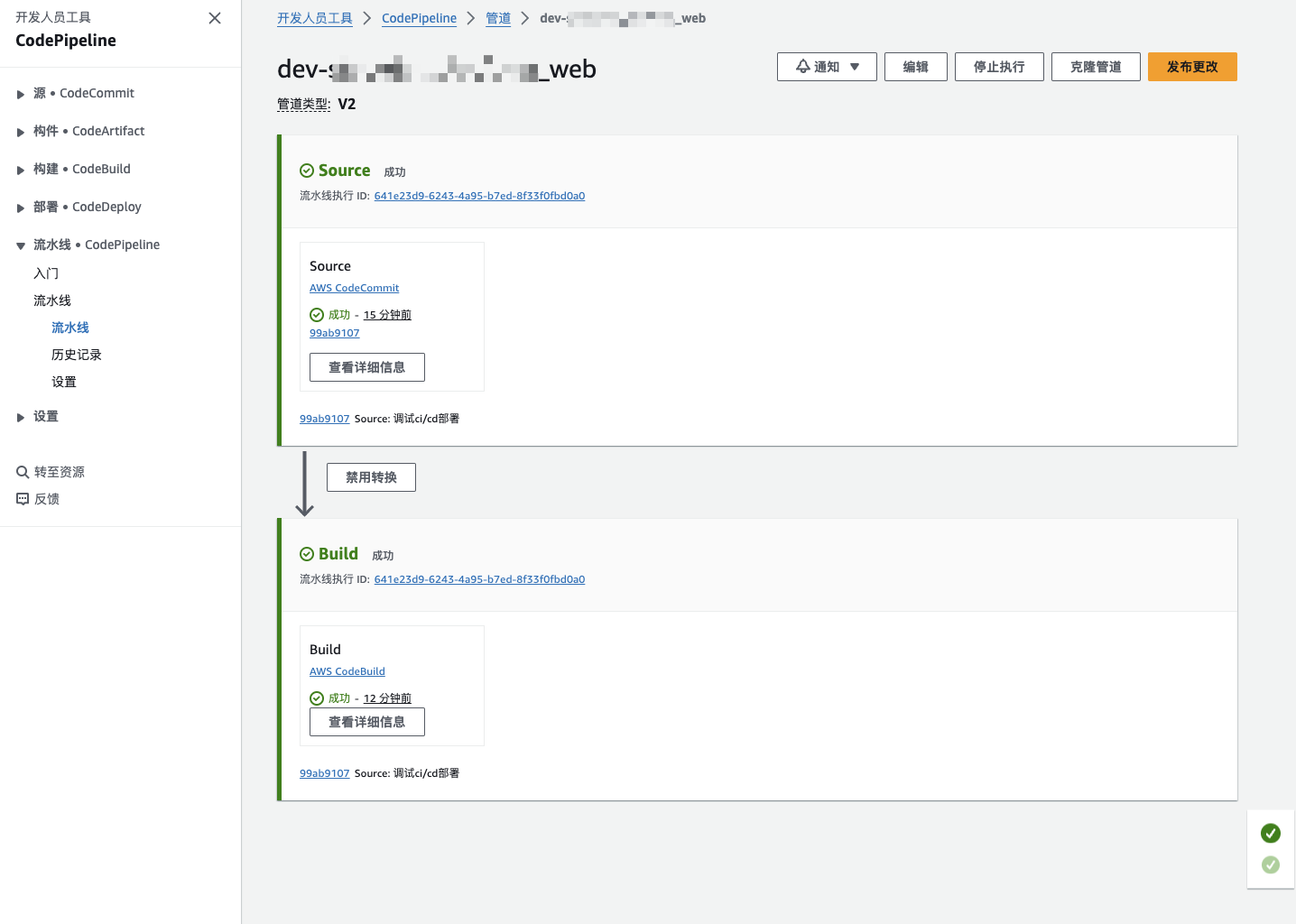Screen dimensions: 1296x924
Task: Click the Source stage success check icon
Action: tap(307, 171)
